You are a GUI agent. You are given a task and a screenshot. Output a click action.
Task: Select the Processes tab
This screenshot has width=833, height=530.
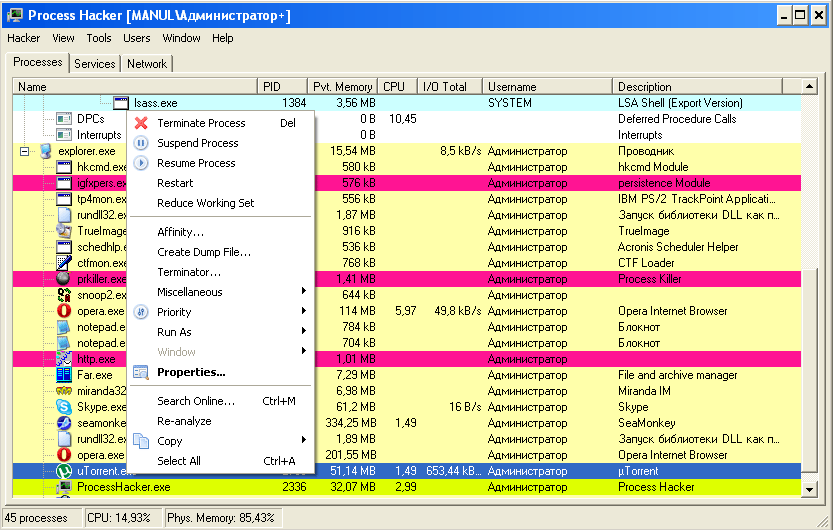click(x=38, y=62)
